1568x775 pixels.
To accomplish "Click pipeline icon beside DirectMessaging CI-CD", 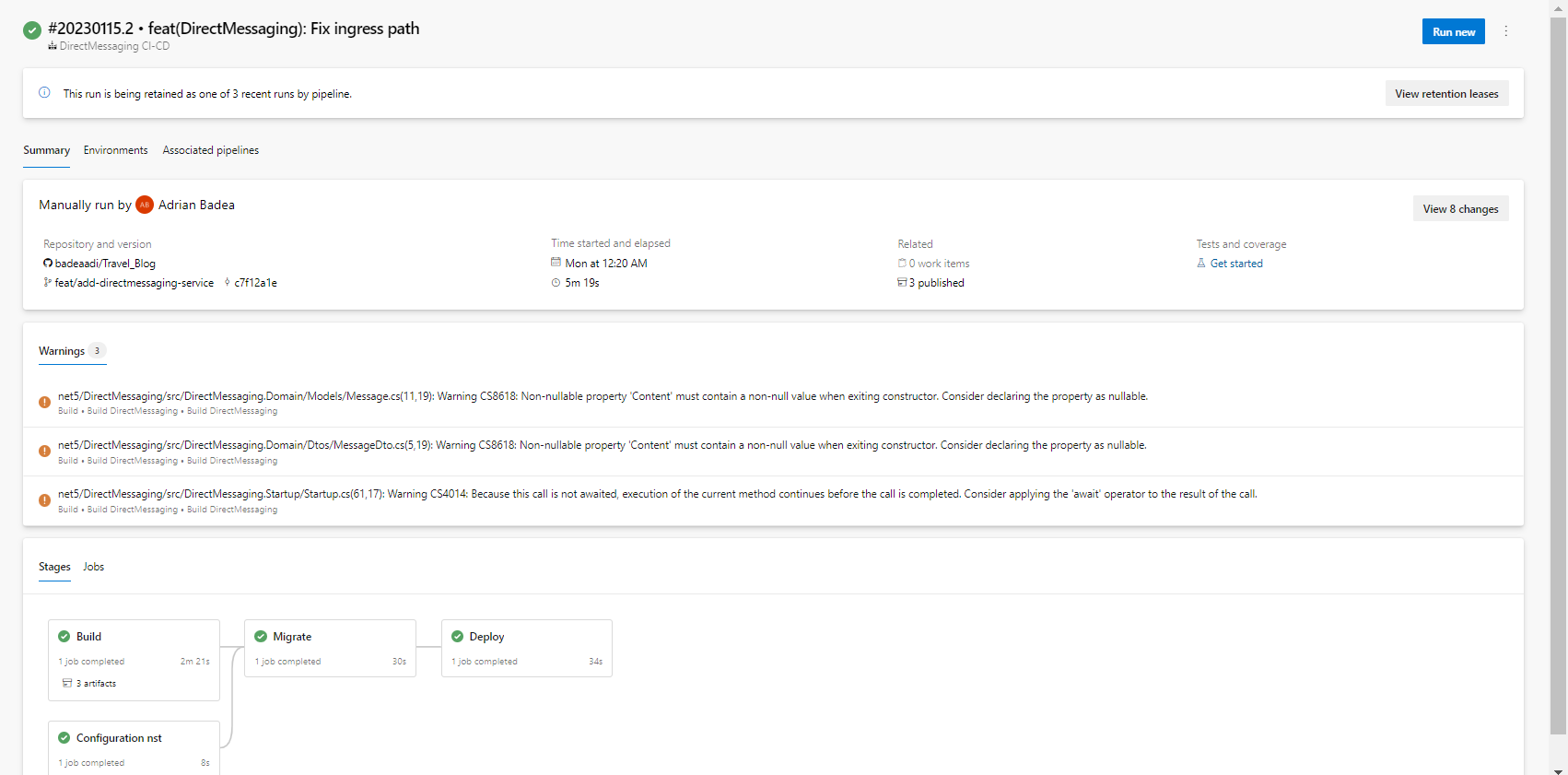I will click(53, 46).
